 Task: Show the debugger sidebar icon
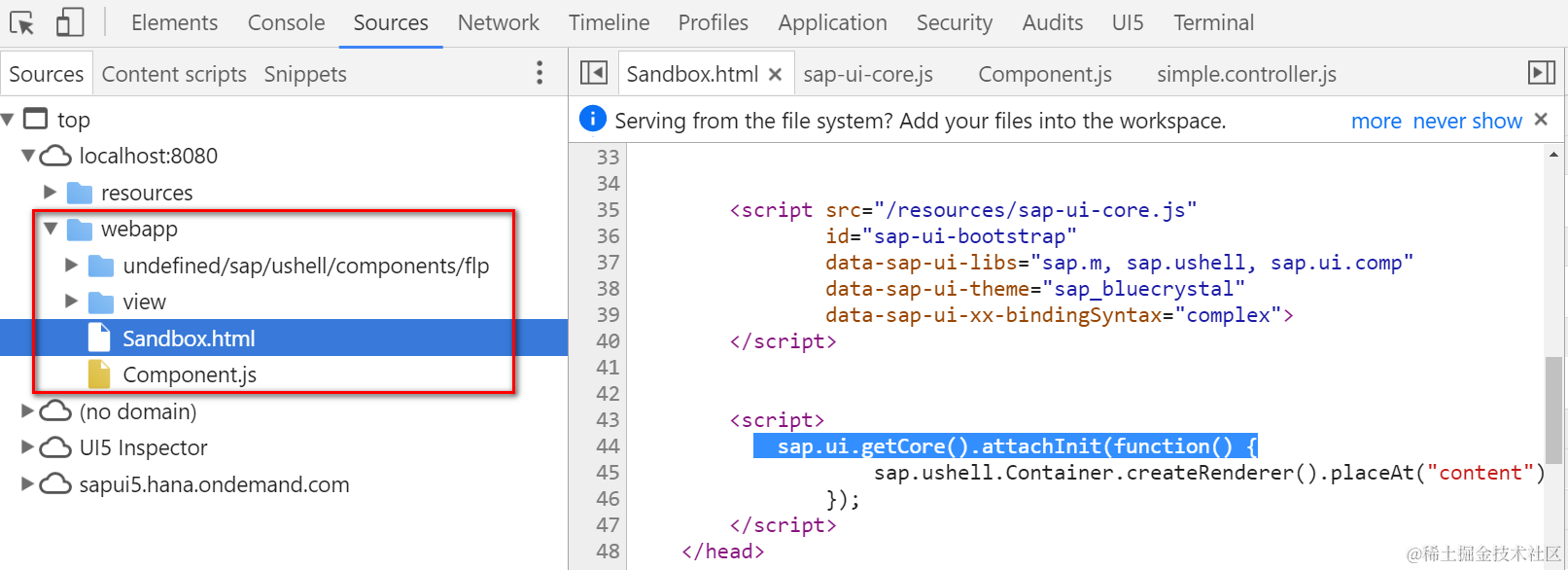click(x=1542, y=73)
